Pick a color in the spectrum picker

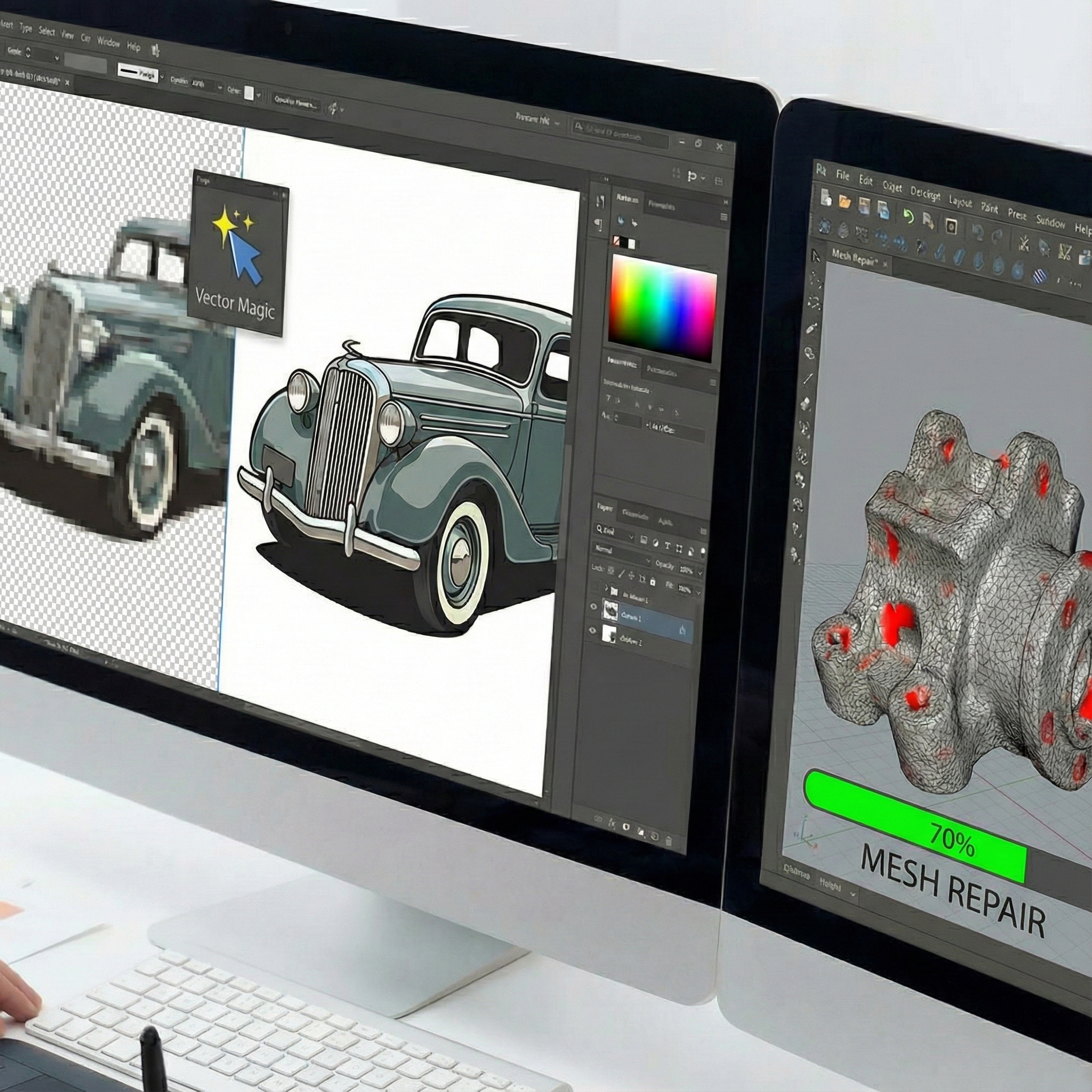click(x=662, y=308)
